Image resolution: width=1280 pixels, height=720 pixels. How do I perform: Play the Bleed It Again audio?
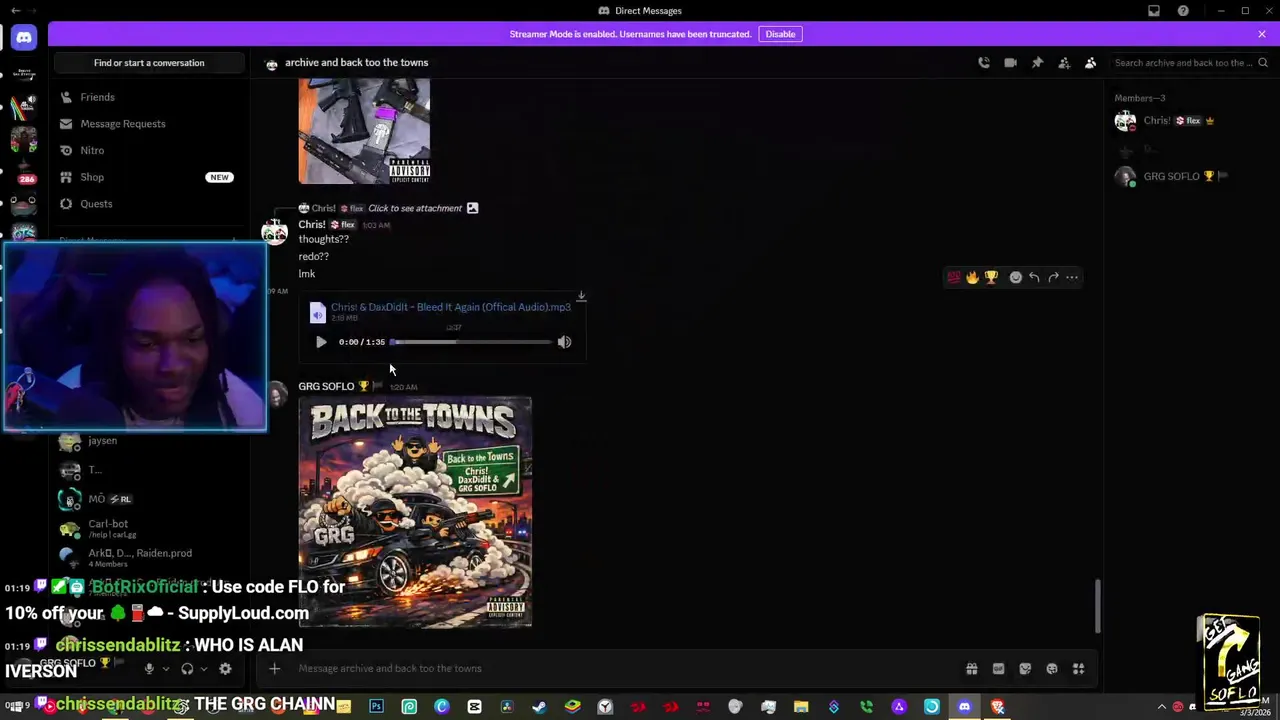point(321,342)
